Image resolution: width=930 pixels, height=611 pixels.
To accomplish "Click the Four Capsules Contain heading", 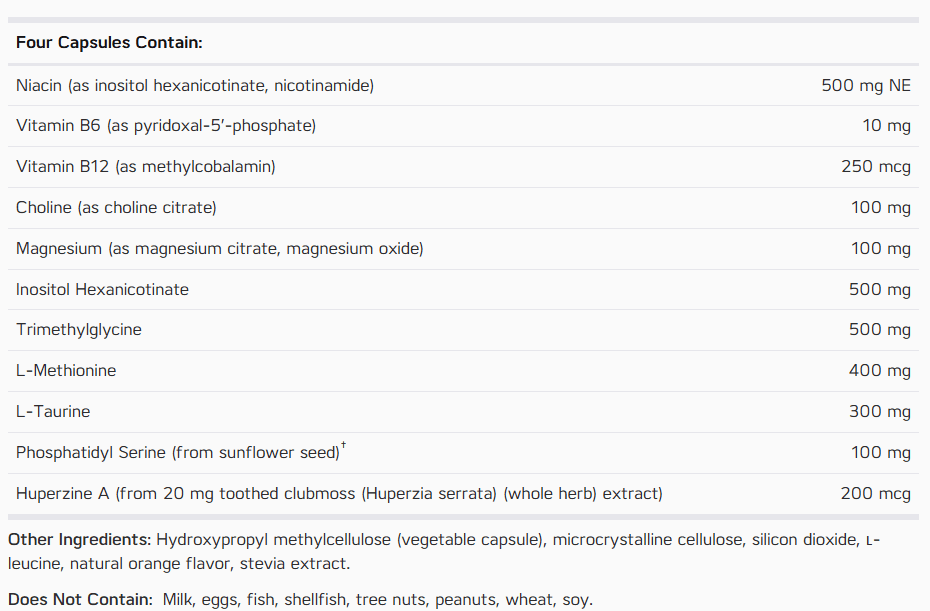I will 109,43.
